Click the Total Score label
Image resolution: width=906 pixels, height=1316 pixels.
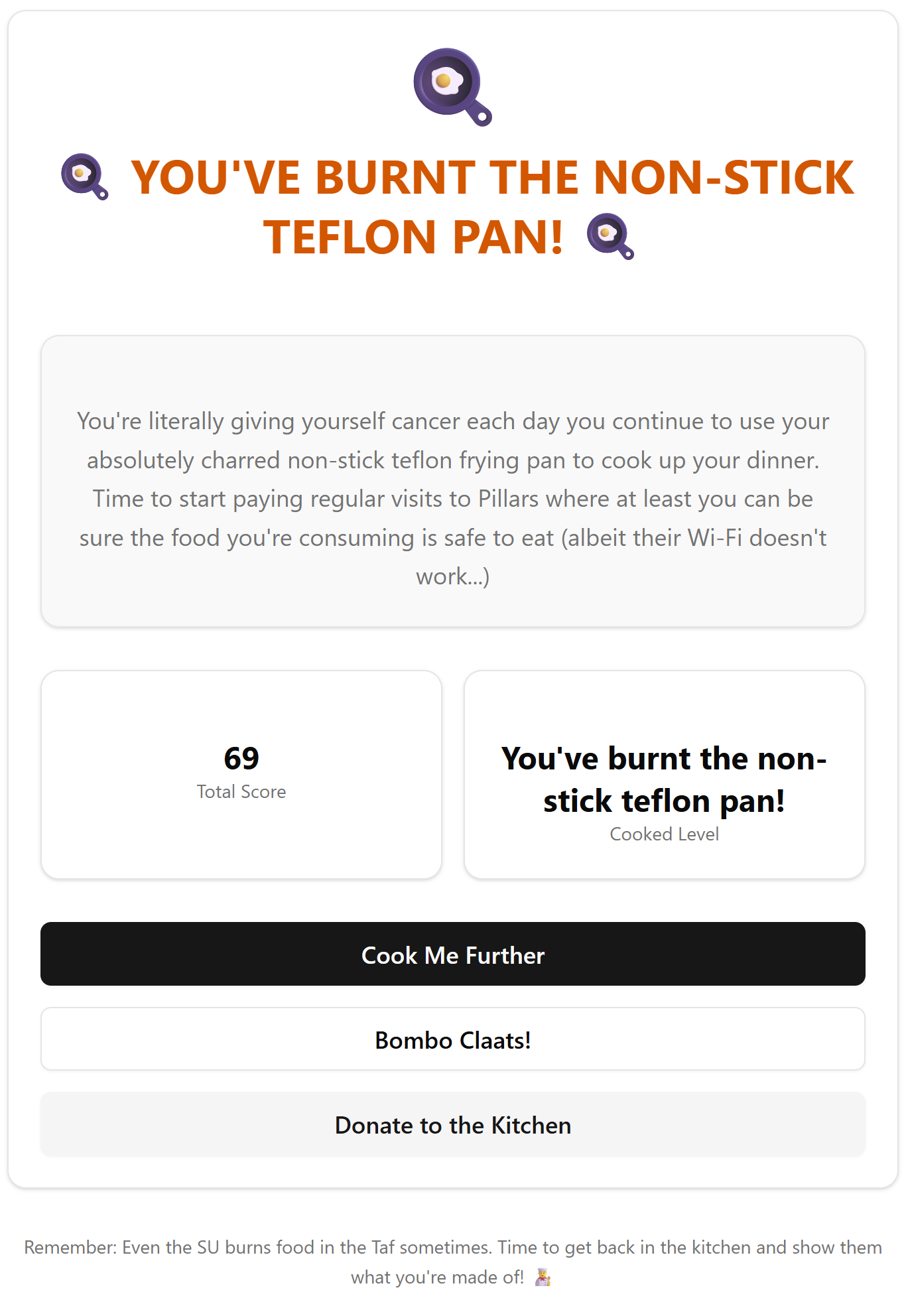[241, 791]
